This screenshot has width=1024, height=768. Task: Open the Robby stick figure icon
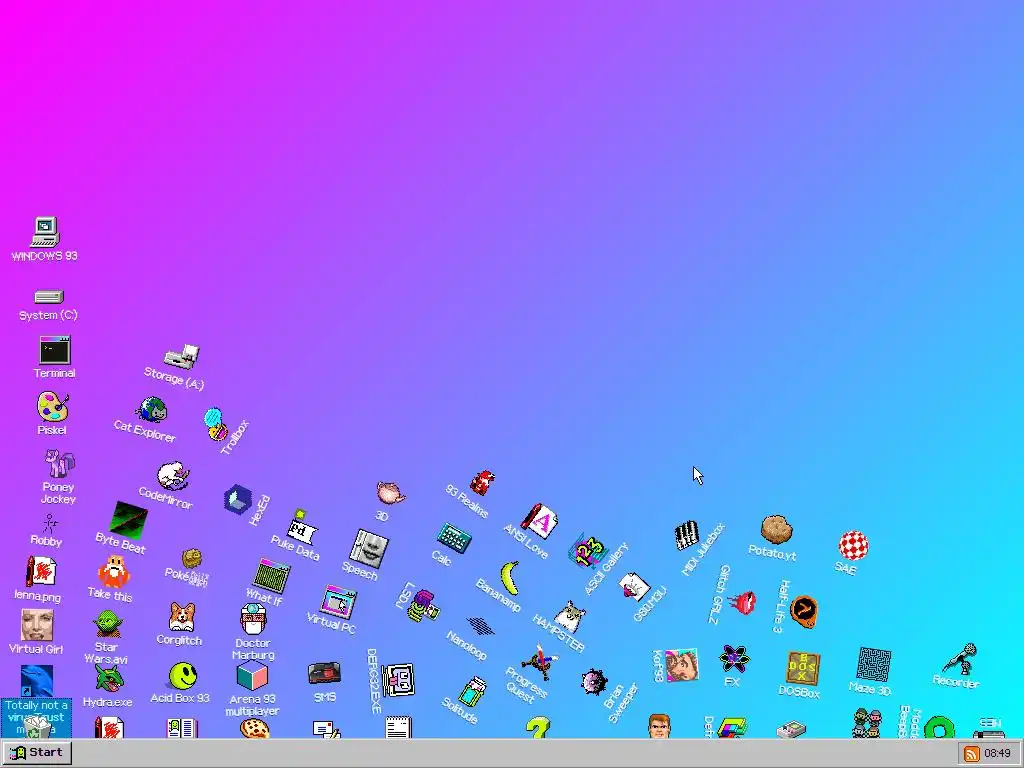pyautogui.click(x=48, y=523)
